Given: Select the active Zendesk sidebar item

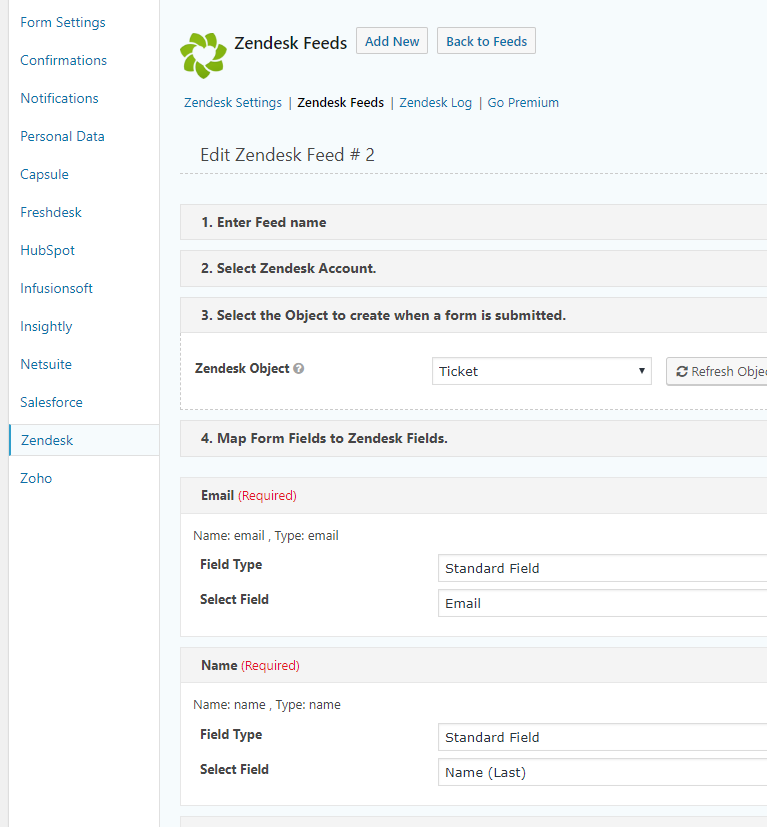Looking at the screenshot, I should coord(84,440).
